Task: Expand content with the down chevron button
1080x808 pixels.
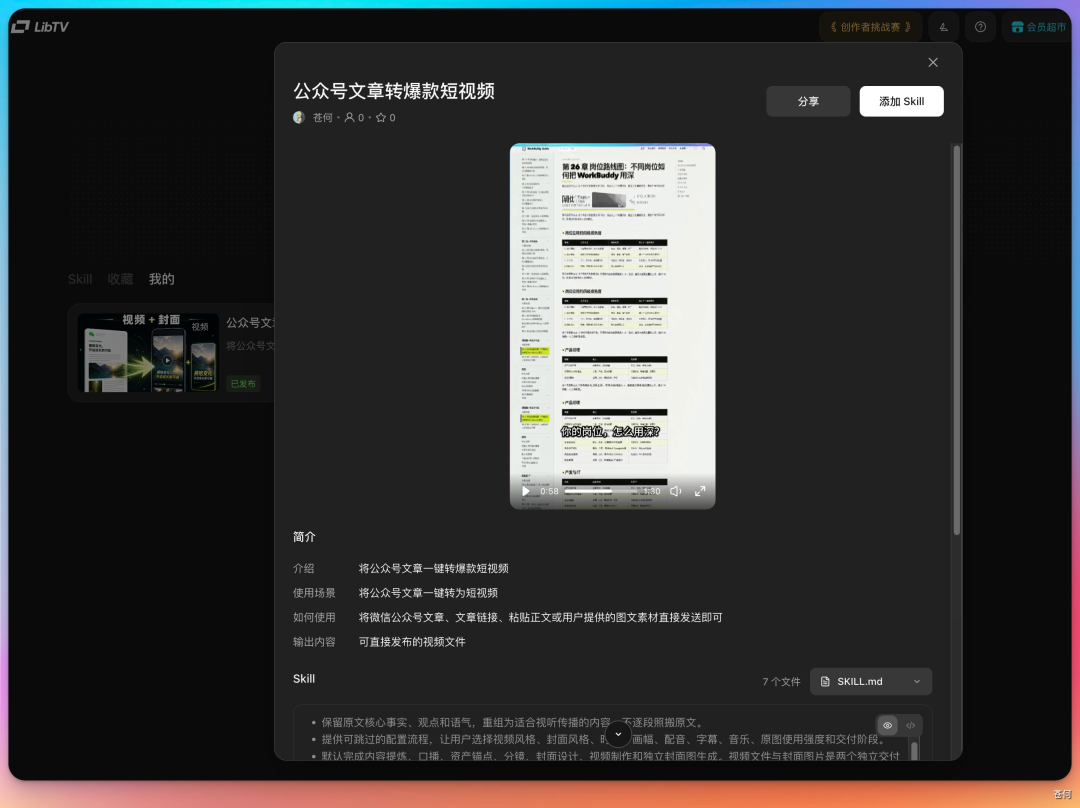Action: click(618, 734)
